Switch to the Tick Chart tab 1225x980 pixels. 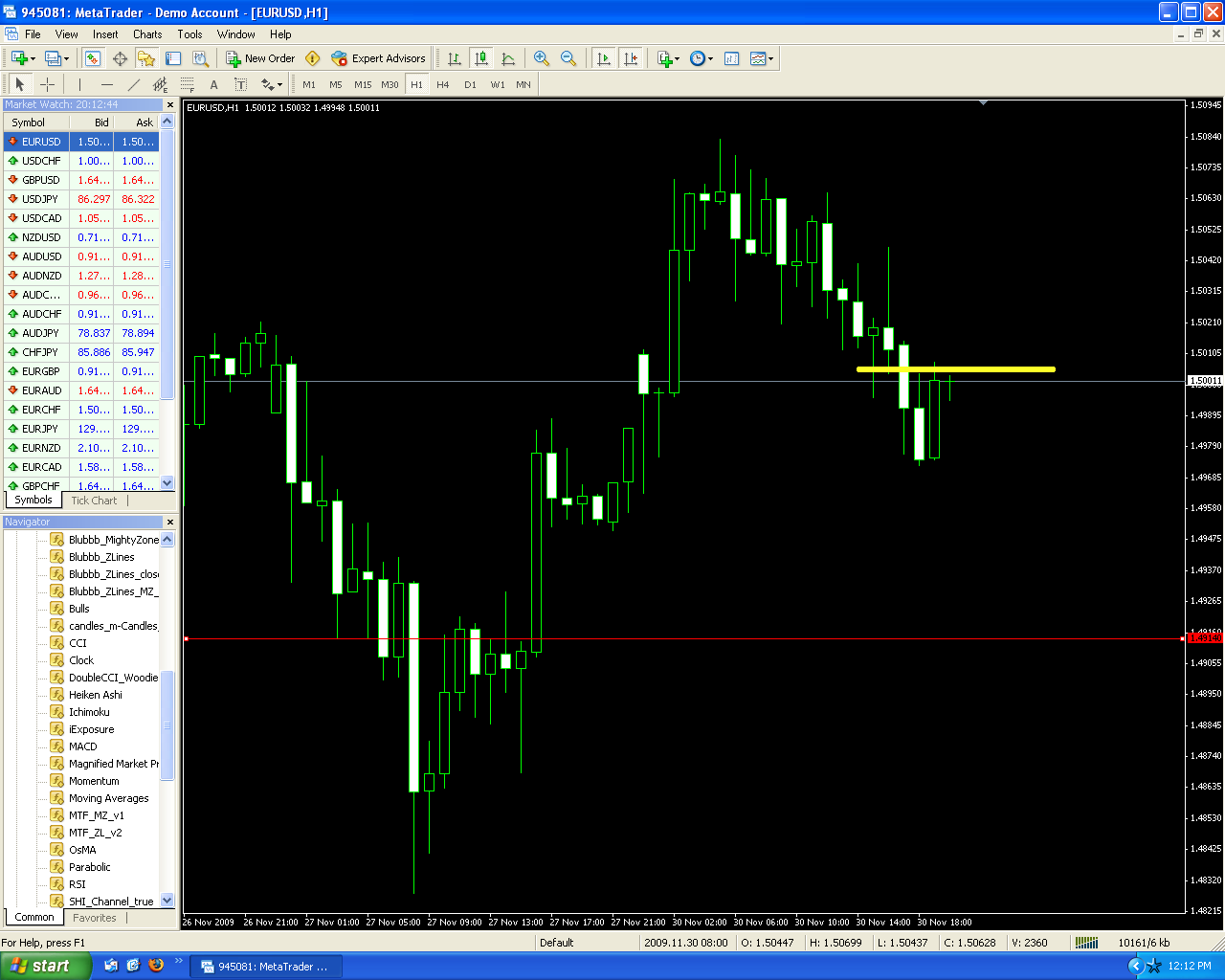[94, 501]
